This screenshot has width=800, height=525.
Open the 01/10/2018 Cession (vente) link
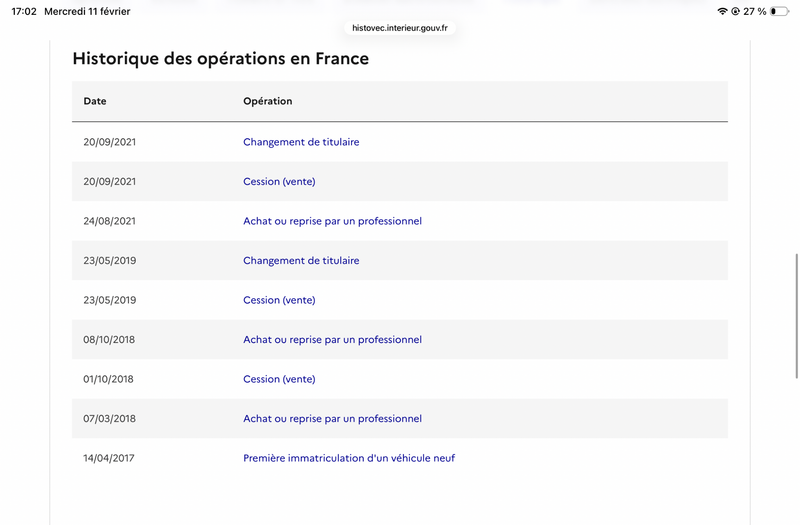click(279, 379)
